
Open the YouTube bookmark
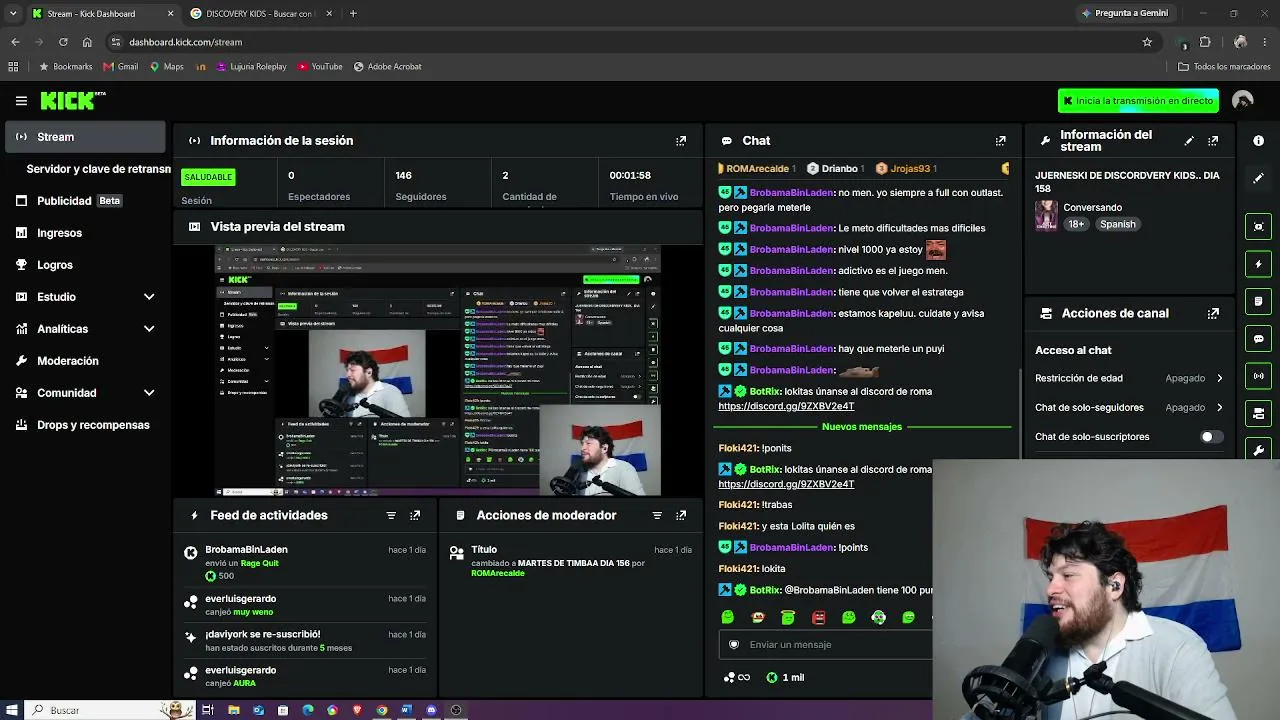(320, 67)
